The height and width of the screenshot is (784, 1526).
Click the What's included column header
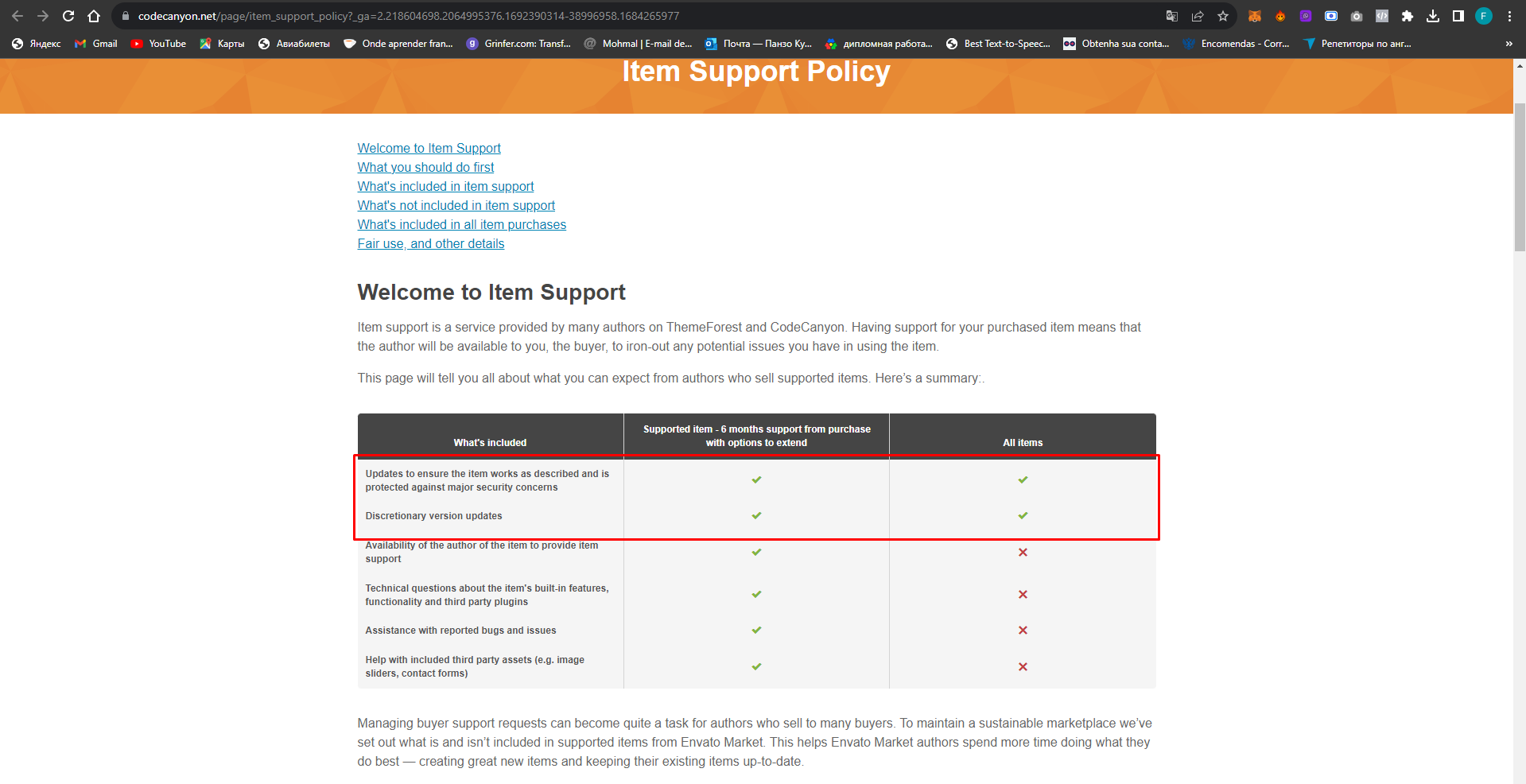click(x=490, y=443)
